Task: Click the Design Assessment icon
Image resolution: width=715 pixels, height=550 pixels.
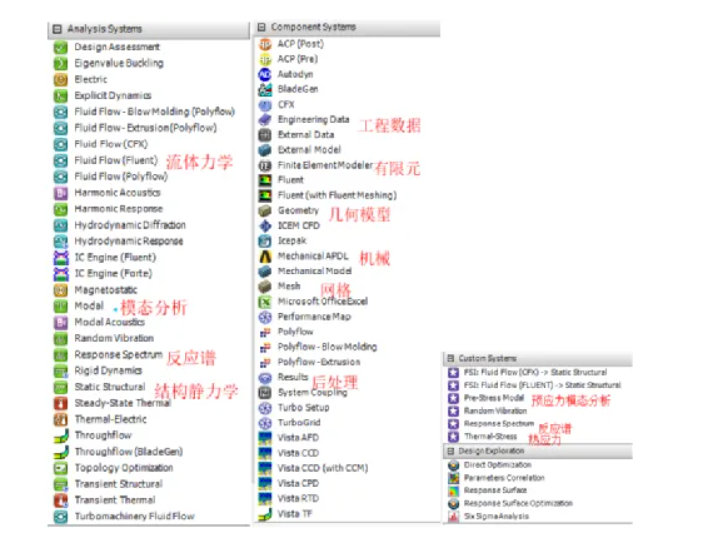Action: [x=61, y=47]
